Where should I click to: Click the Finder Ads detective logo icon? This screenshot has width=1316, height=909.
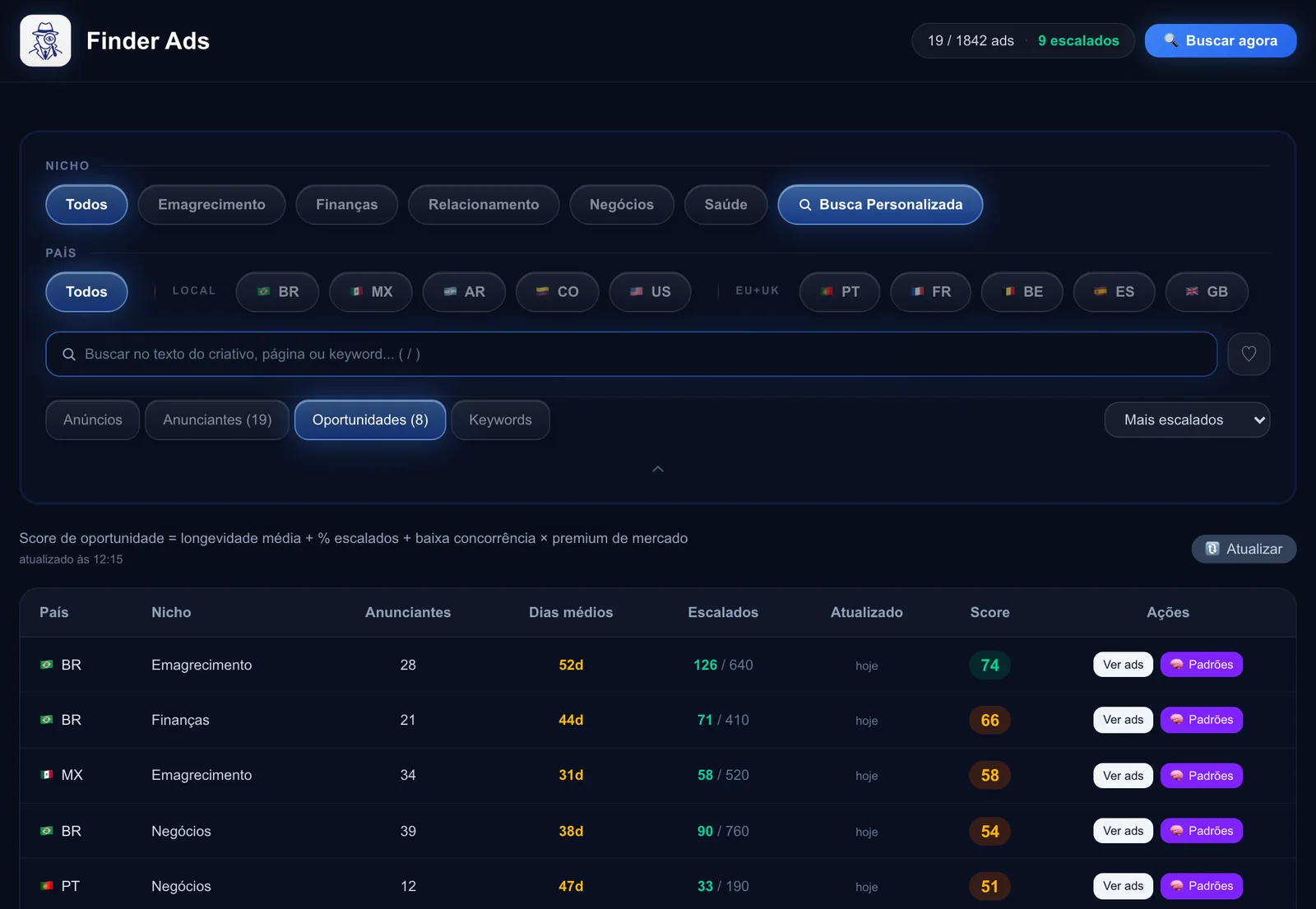coord(45,40)
